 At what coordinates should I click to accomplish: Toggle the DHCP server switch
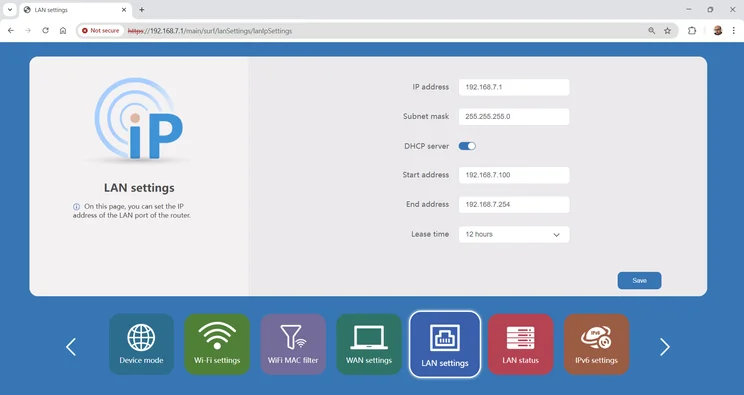(467, 146)
